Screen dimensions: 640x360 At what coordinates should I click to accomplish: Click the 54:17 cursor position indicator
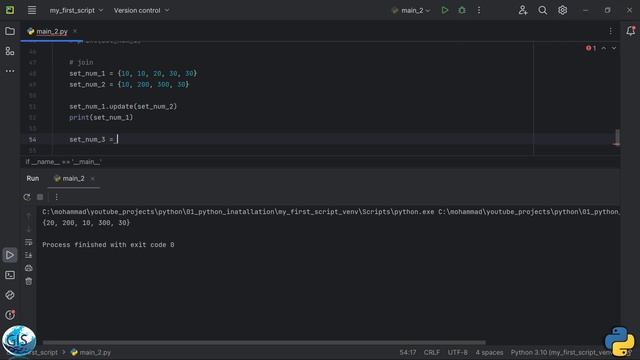point(408,352)
